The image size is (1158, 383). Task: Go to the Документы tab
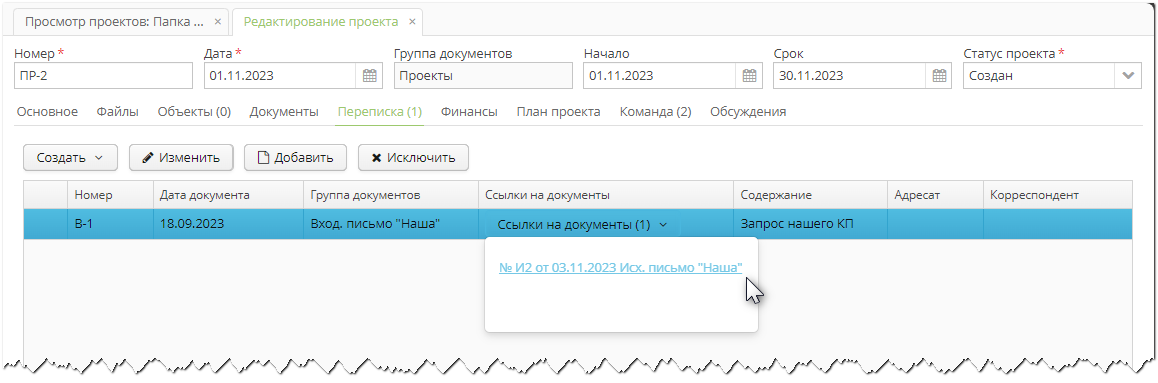[284, 112]
